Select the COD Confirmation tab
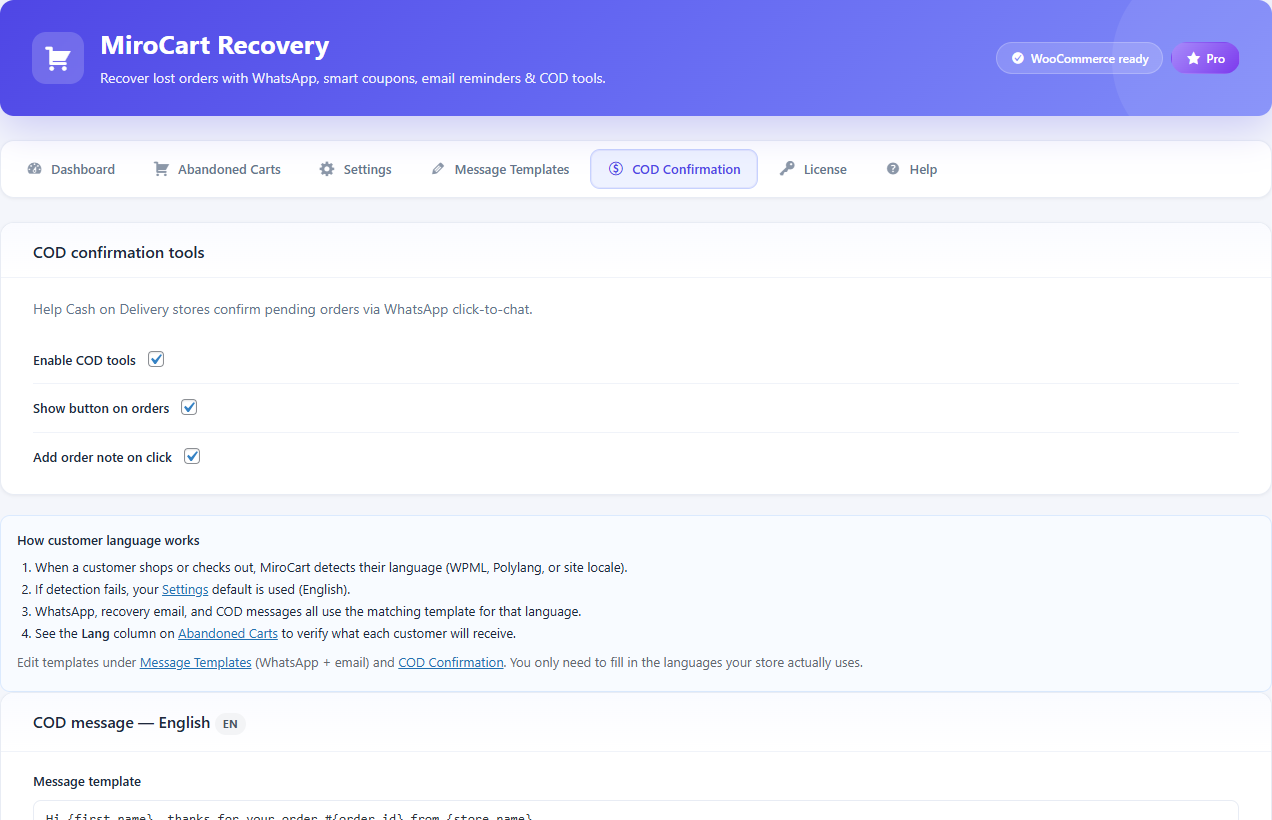 point(674,169)
